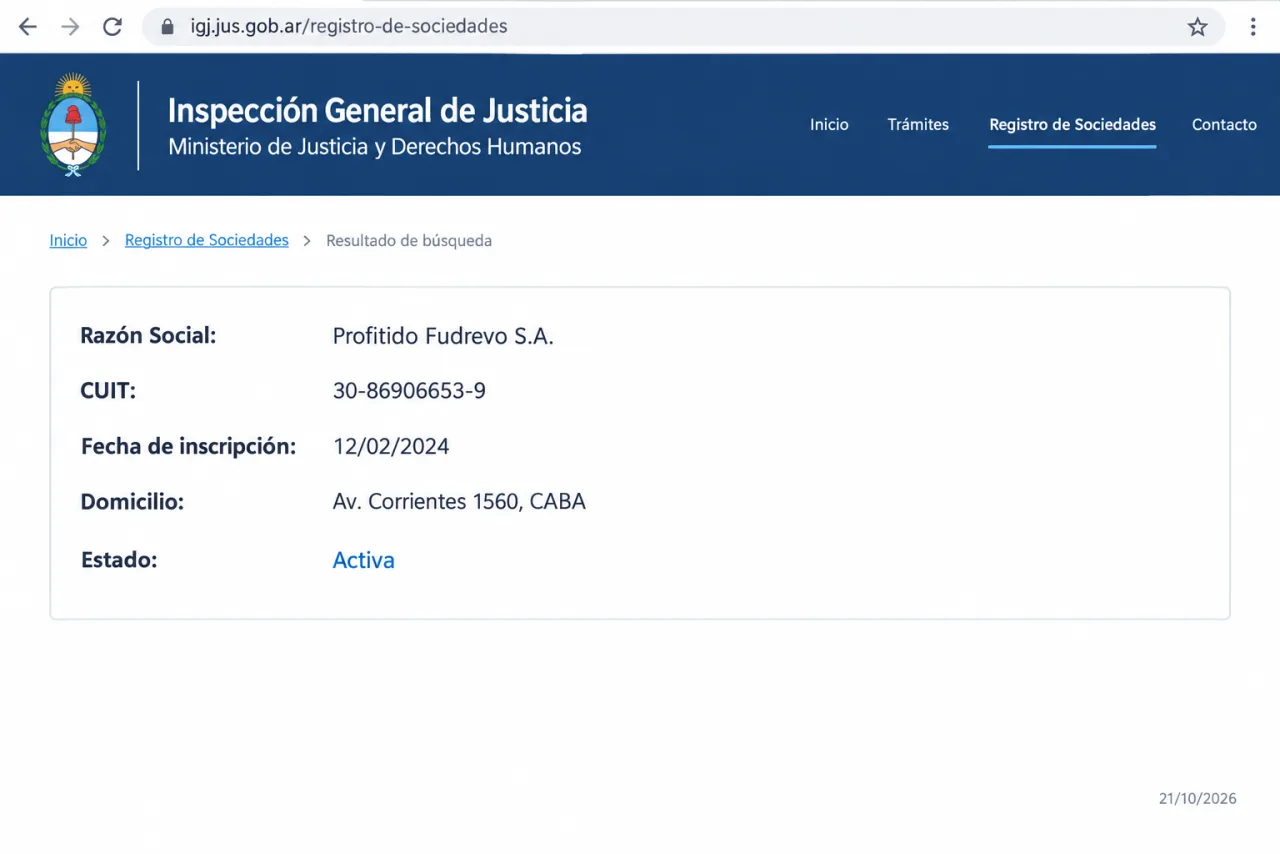
Task: Follow the Registro de Sociedades breadcrumb link
Action: point(207,241)
